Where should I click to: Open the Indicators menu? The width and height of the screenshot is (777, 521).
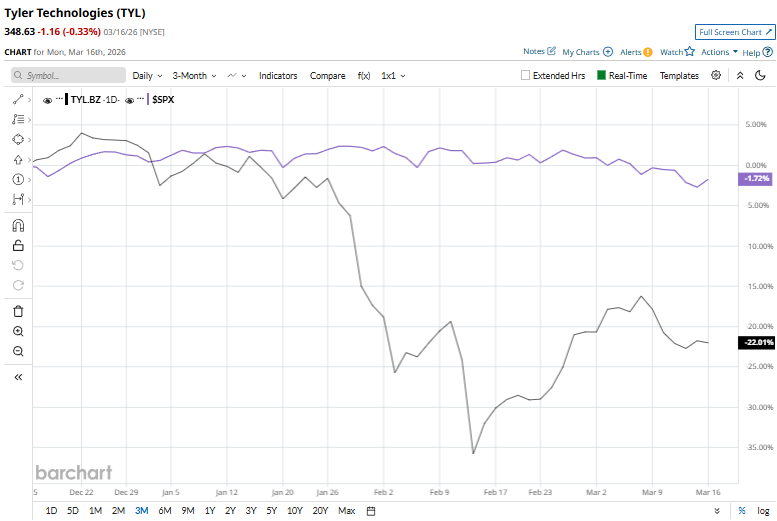click(x=278, y=75)
